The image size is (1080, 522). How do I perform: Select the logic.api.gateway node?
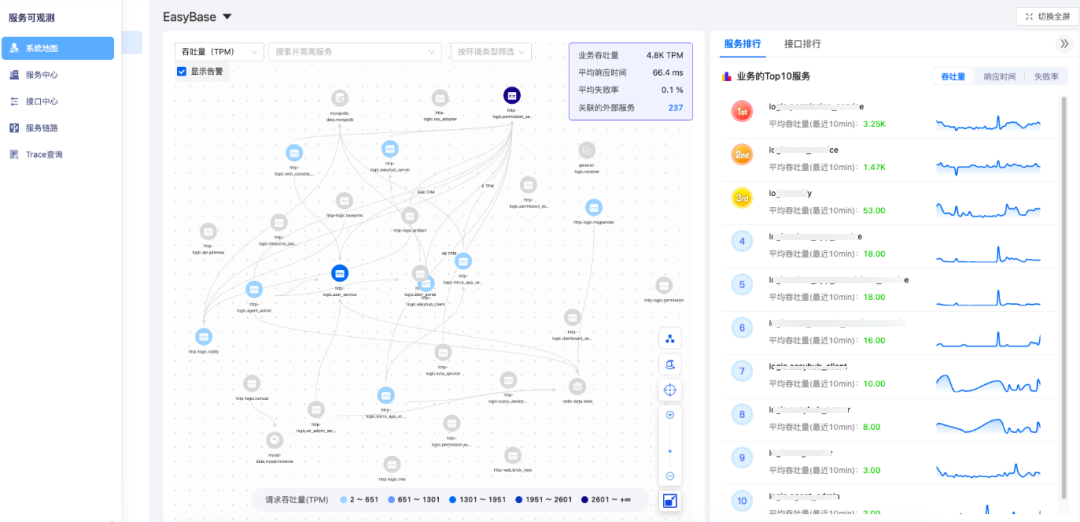[x=208, y=232]
